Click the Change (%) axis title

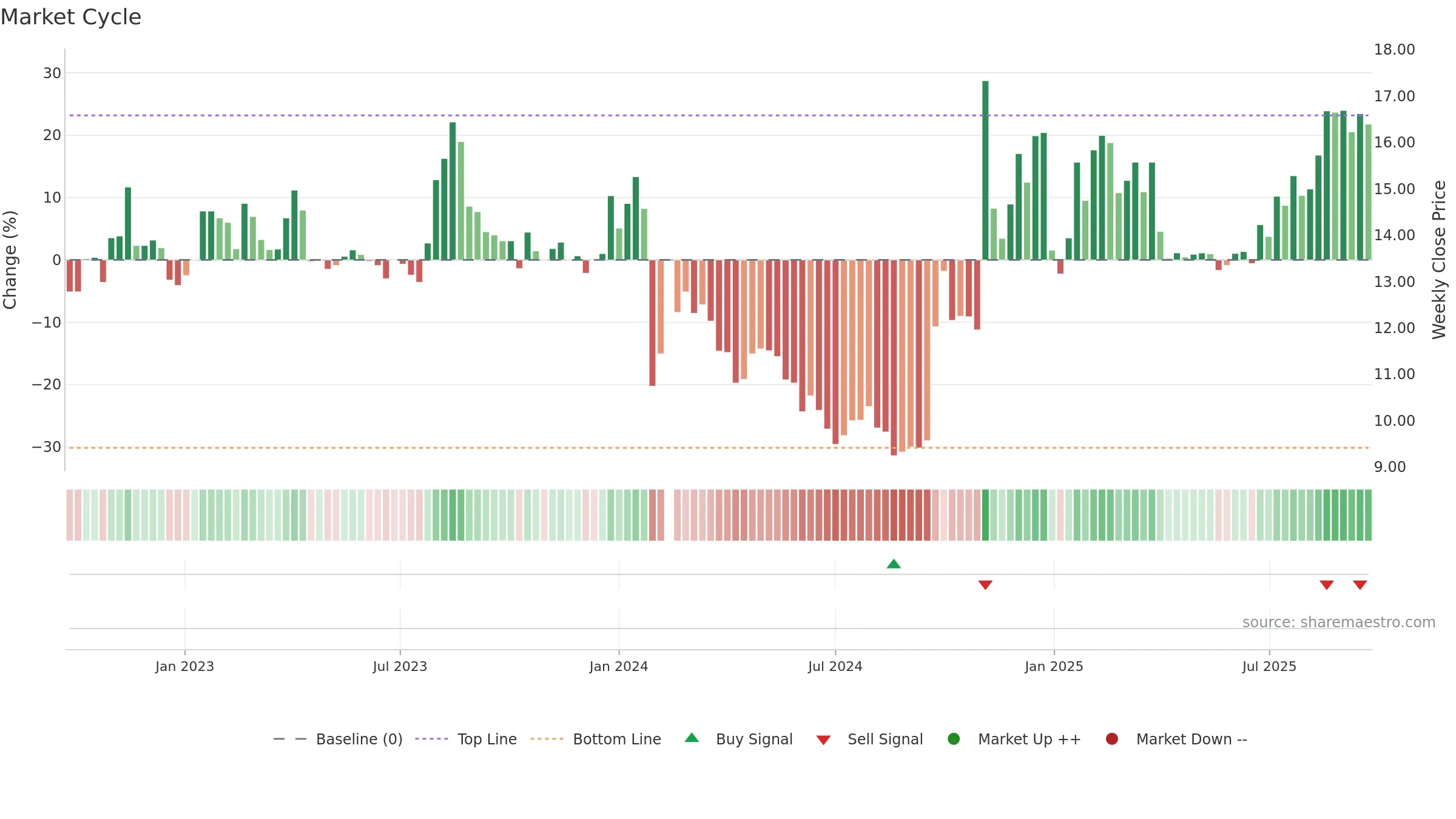tap(10, 260)
